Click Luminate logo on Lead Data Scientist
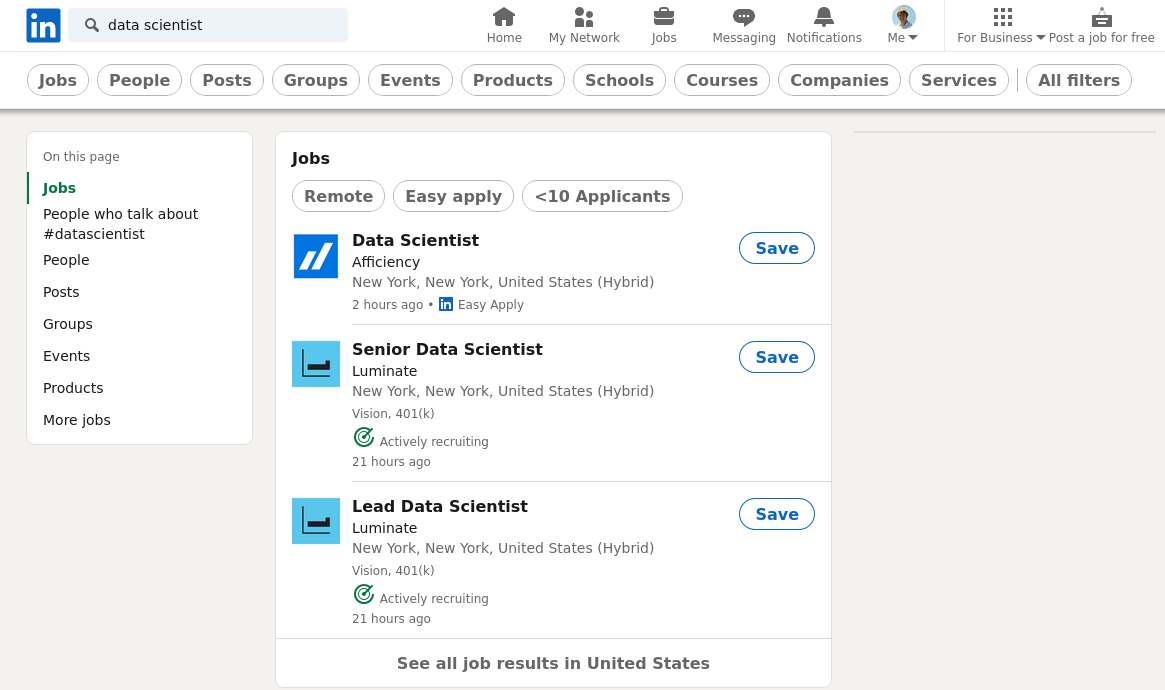 coord(316,521)
